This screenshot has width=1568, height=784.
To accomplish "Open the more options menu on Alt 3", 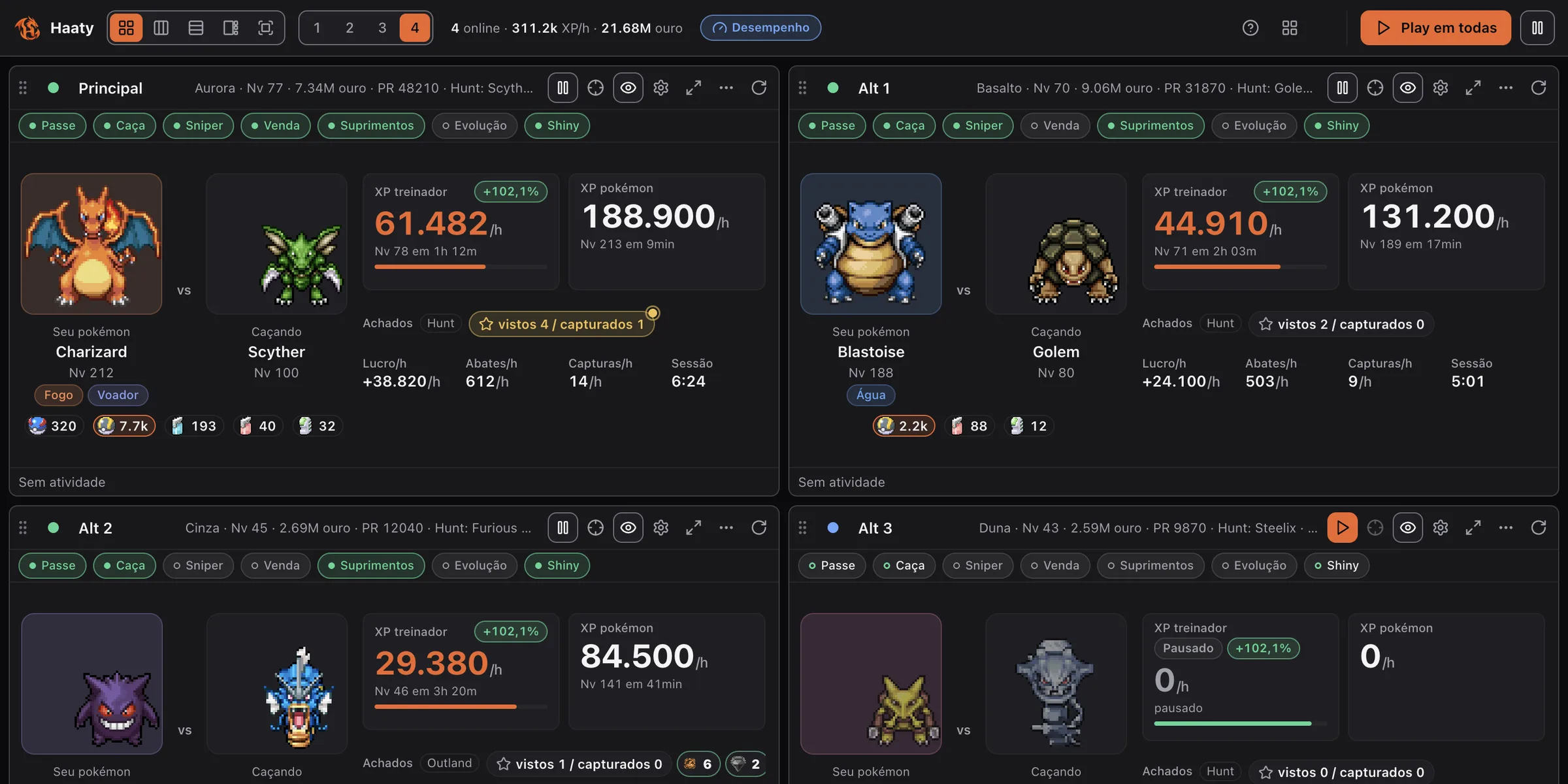I will coord(1505,527).
